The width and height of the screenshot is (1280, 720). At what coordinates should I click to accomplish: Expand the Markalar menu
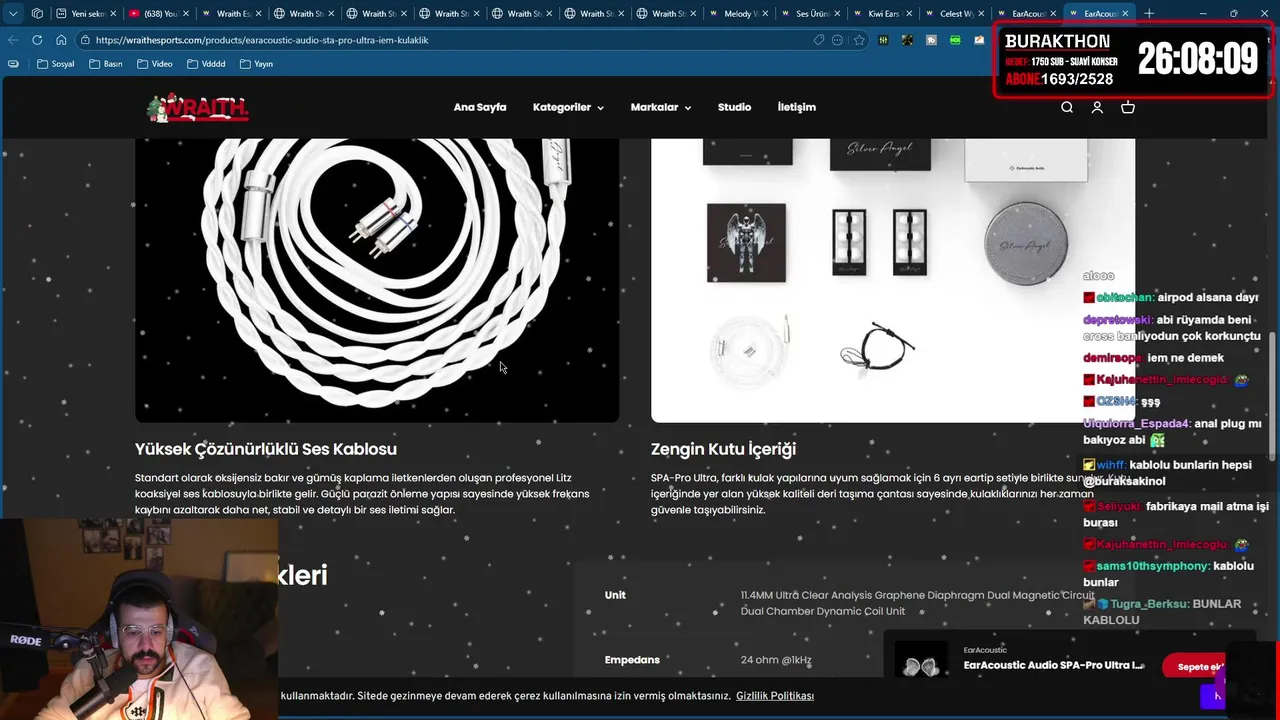tap(661, 107)
